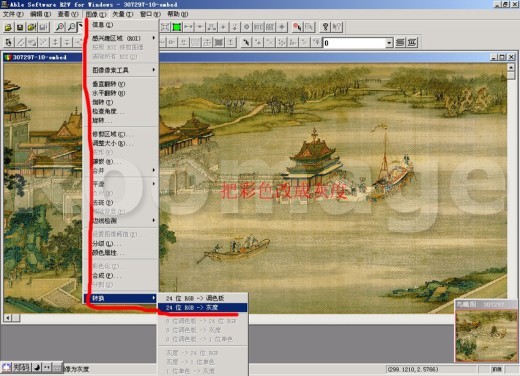The height and width of the screenshot is (376, 520).
Task: Click the Open file toolbar icon
Action: [x=8, y=27]
